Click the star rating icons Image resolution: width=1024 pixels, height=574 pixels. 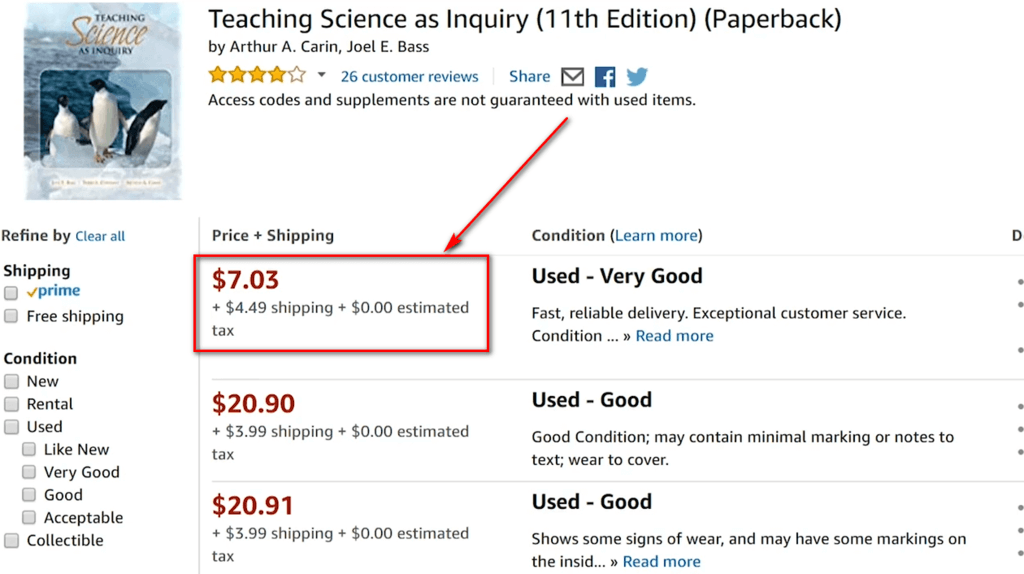tap(257, 75)
